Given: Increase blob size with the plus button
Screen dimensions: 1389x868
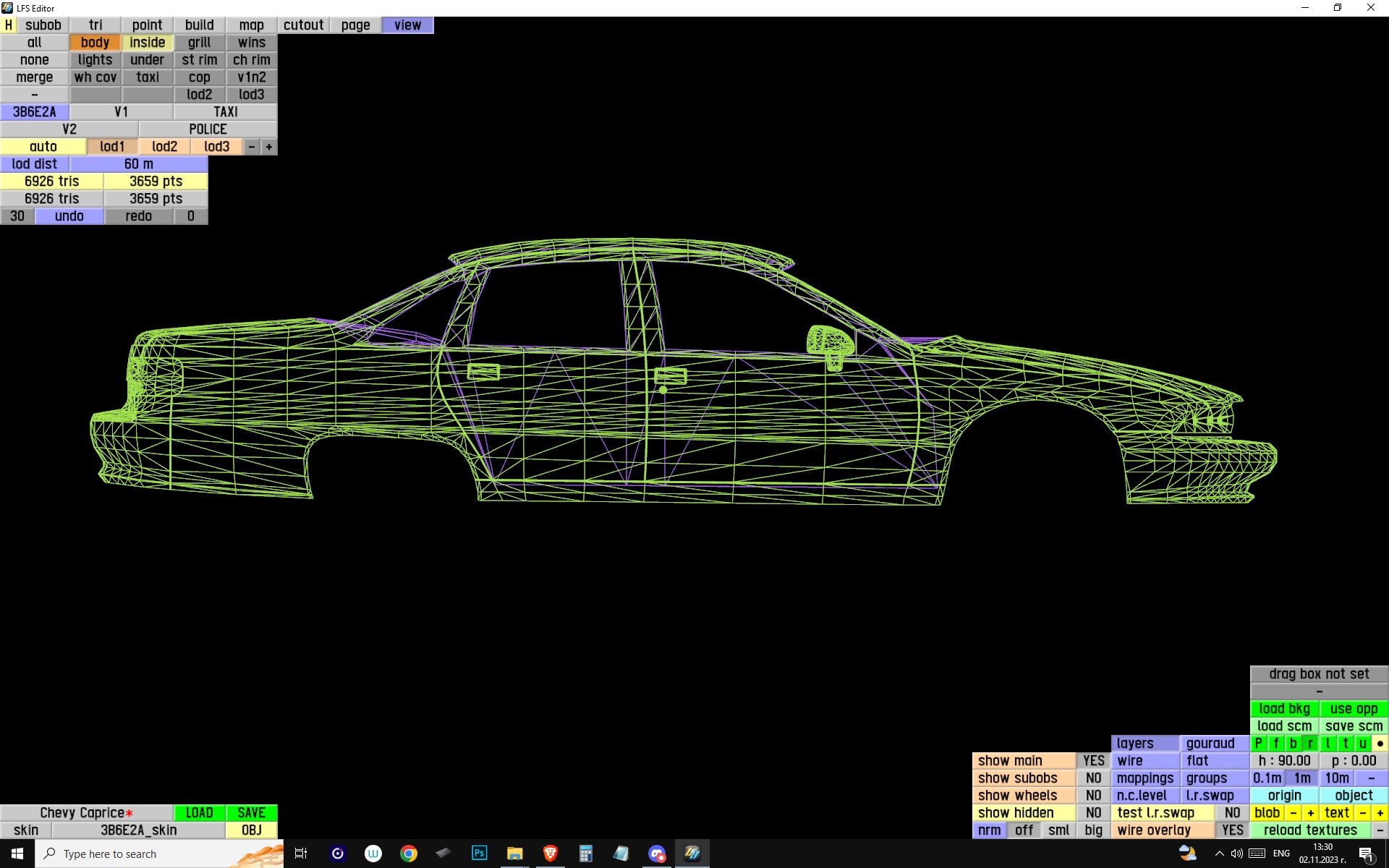Looking at the screenshot, I should [1310, 813].
